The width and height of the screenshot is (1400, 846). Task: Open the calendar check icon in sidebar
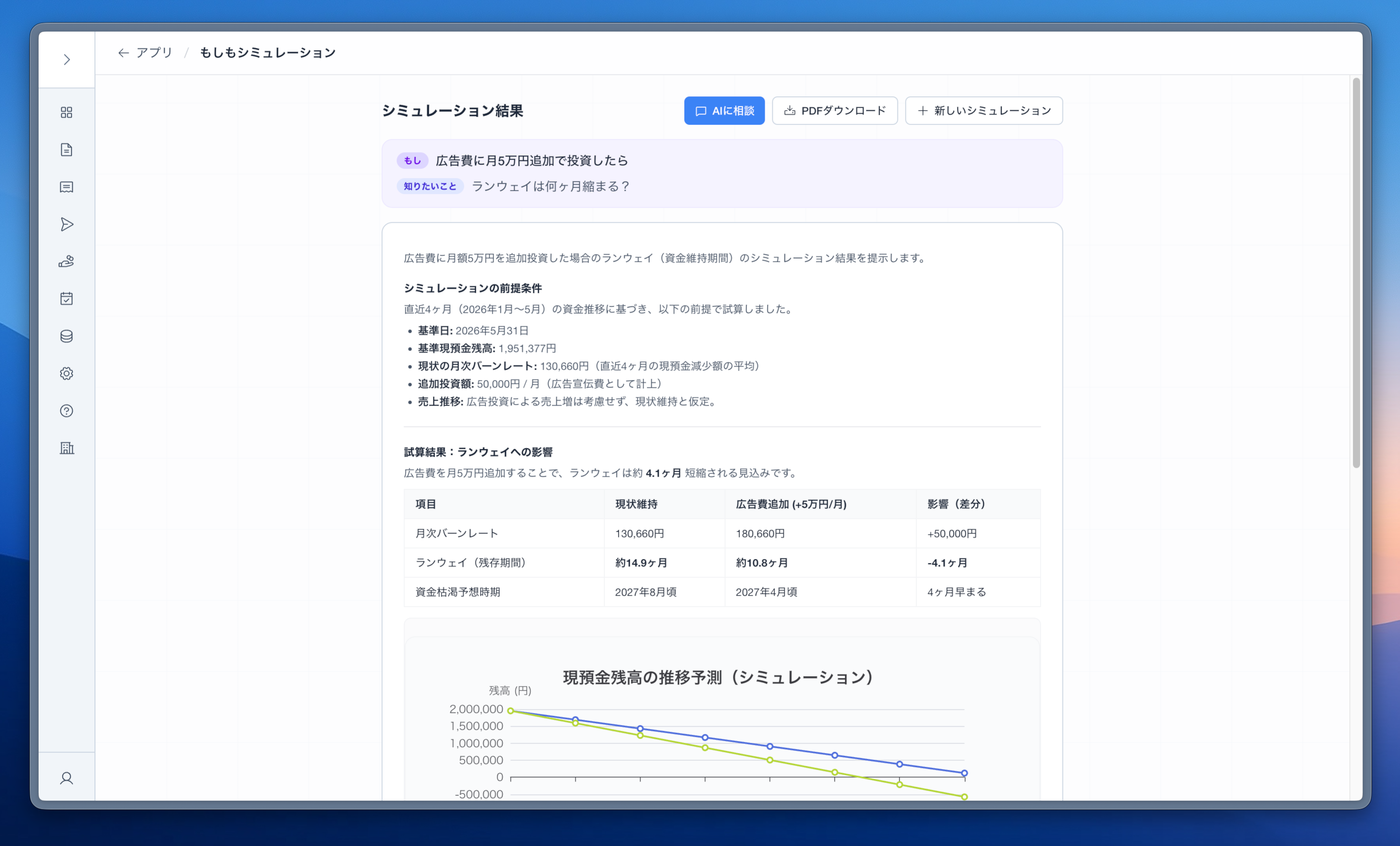tap(67, 299)
